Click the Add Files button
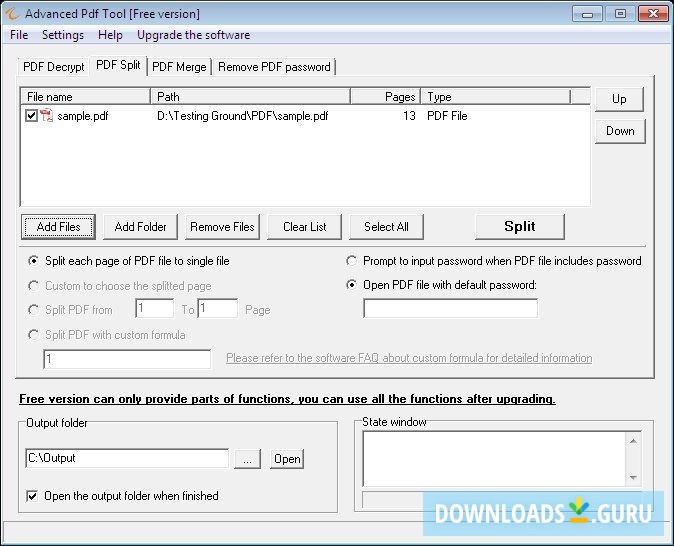 (58, 227)
